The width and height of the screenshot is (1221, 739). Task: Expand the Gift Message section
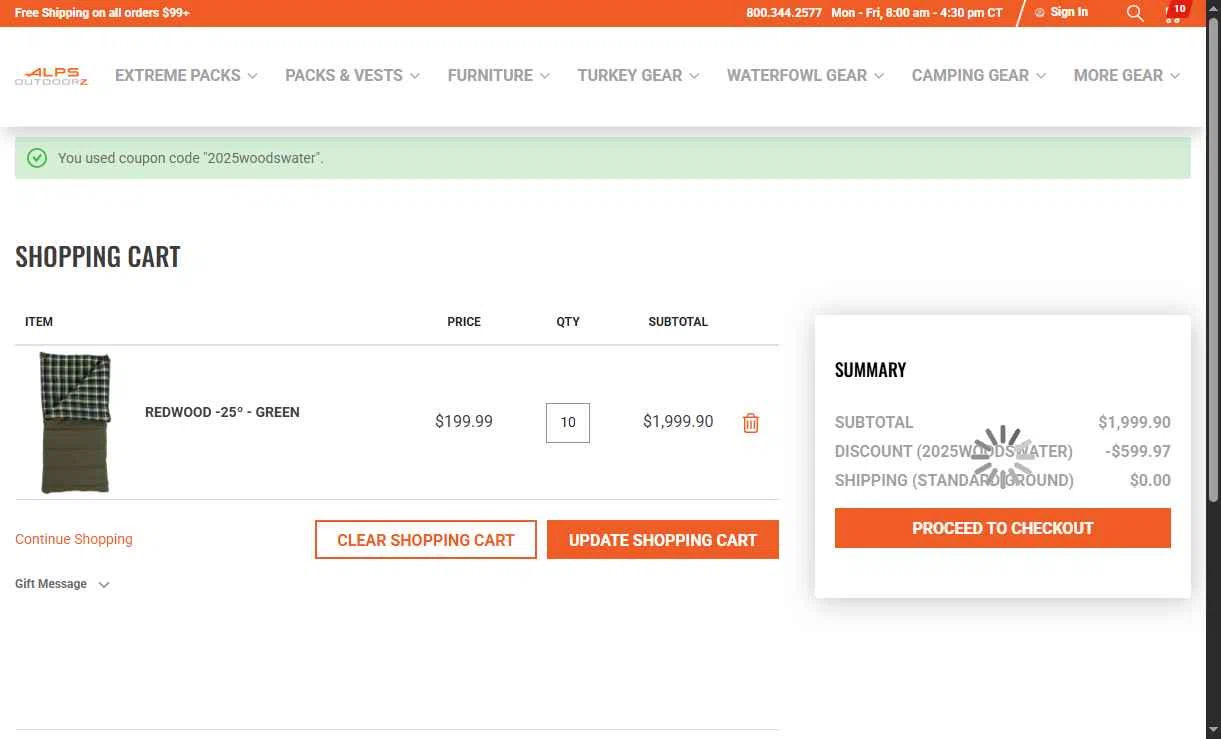(62, 584)
